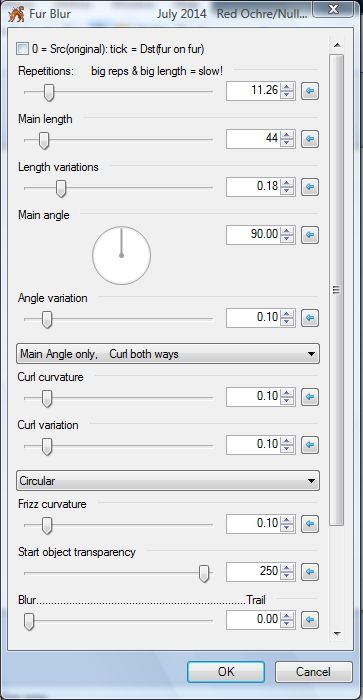Reset Frizz curvature to default
The width and height of the screenshot is (363, 700).
[x=310, y=524]
